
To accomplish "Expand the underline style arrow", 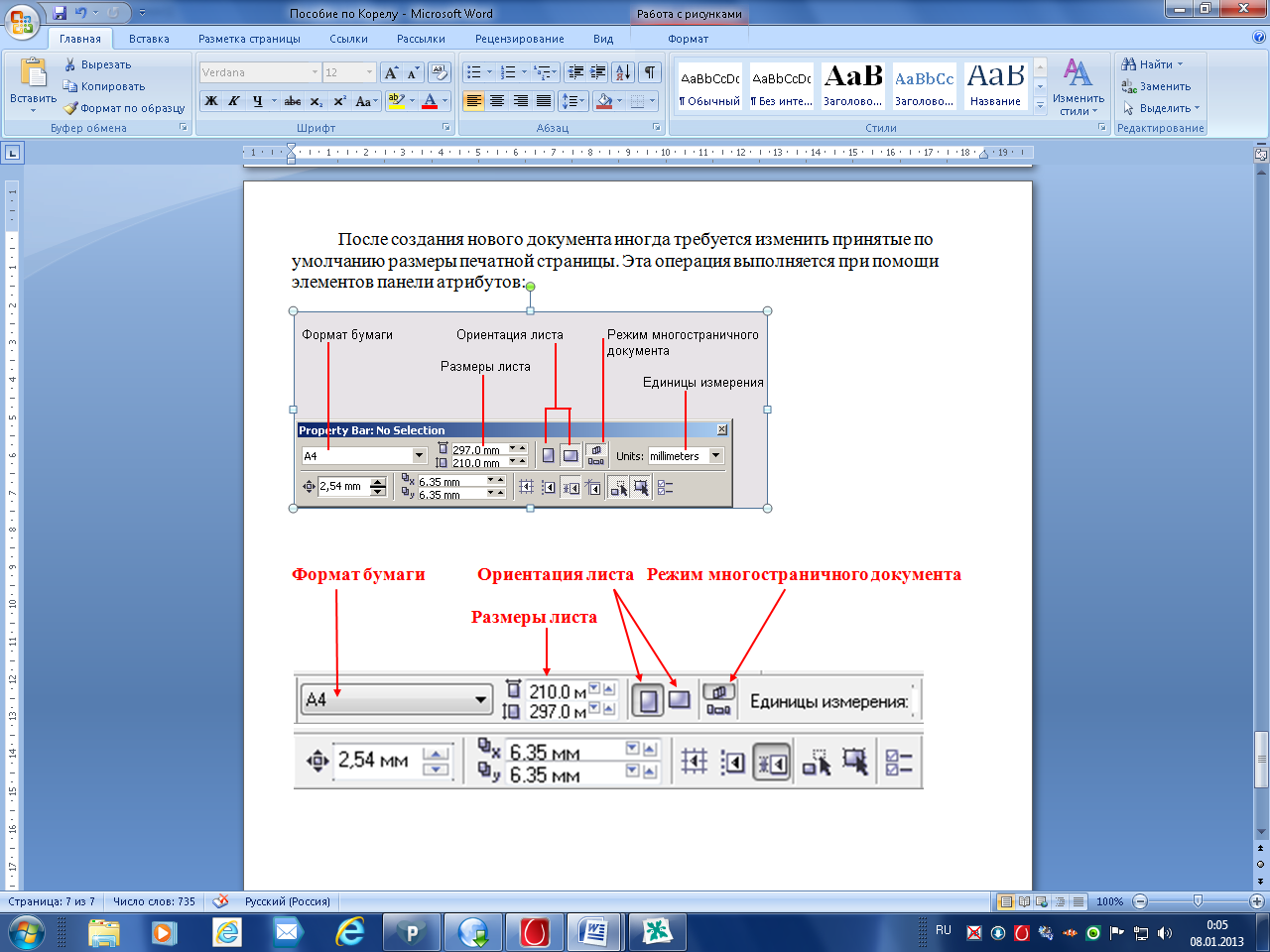I will coord(274,101).
